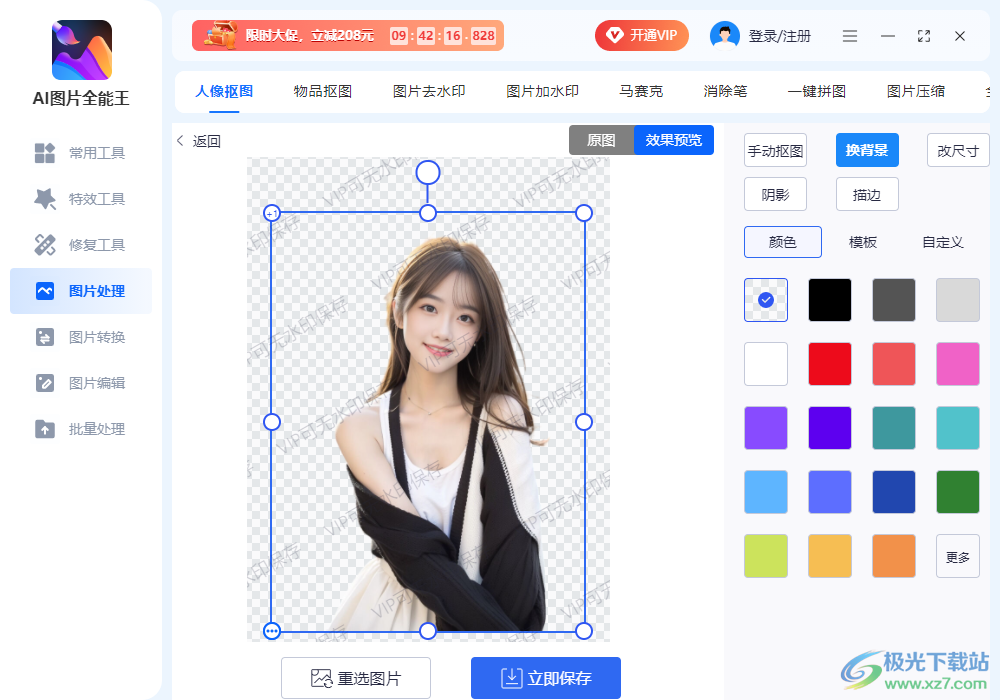This screenshot has width=1000, height=700.
Task: Switch preview to 原图 view
Action: point(600,140)
